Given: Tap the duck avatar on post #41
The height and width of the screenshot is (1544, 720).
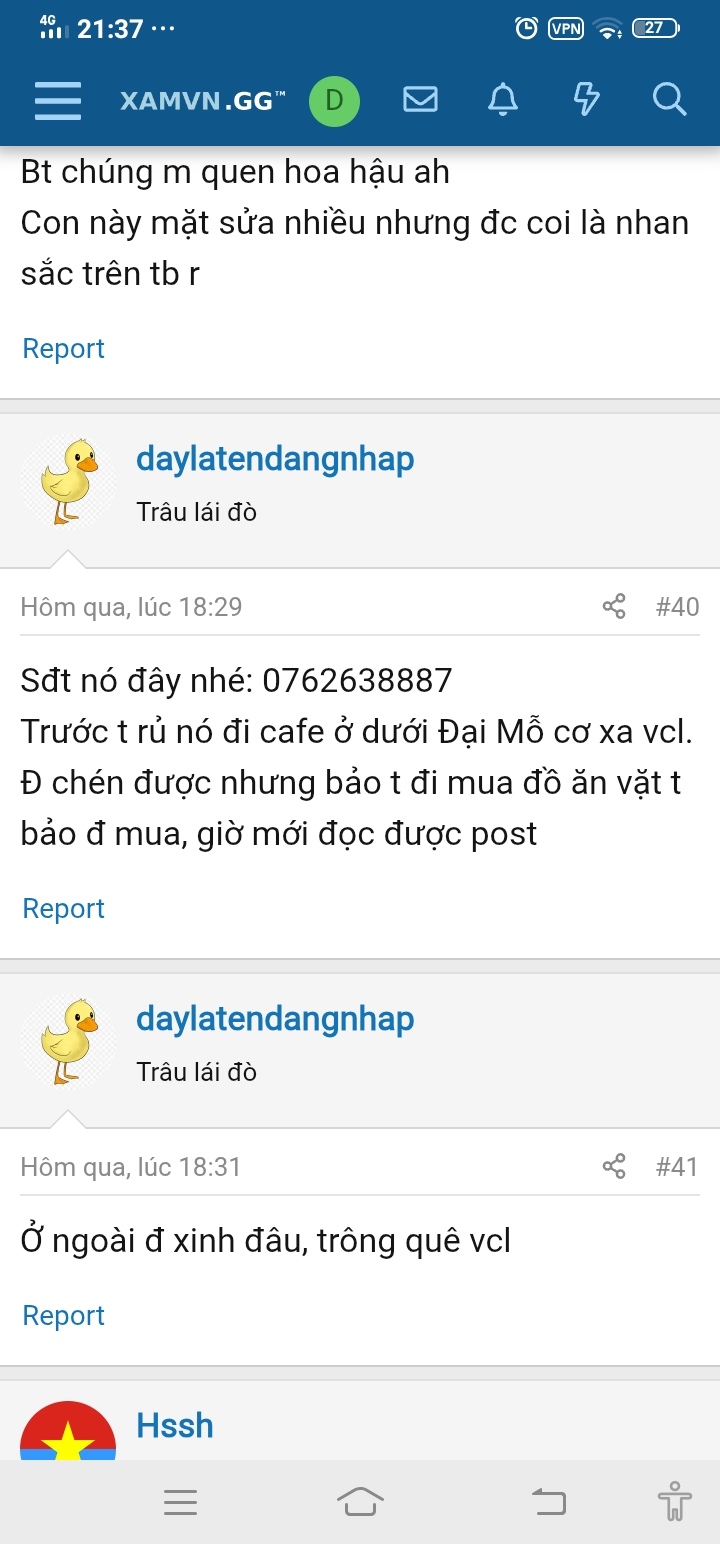Looking at the screenshot, I should tap(69, 1041).
